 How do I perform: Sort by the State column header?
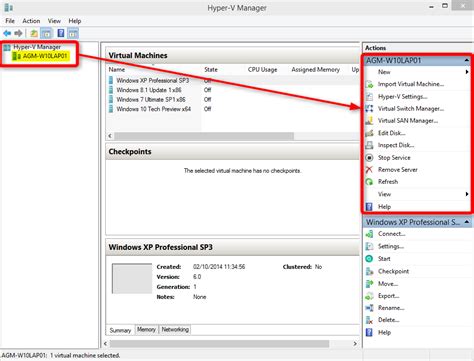[x=211, y=70]
